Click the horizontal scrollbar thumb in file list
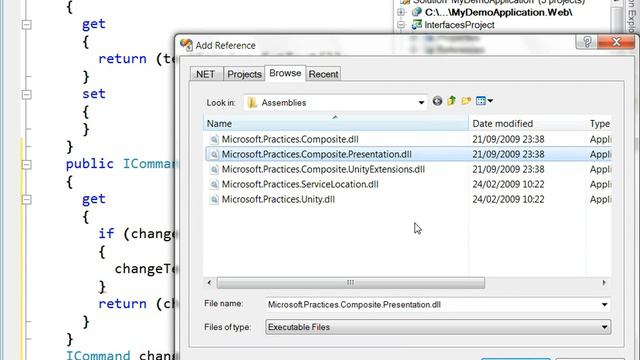 click(x=351, y=283)
